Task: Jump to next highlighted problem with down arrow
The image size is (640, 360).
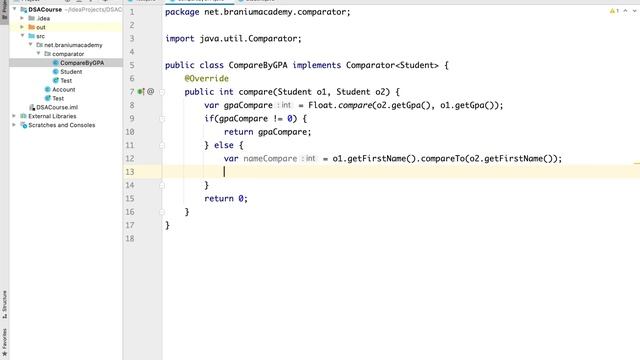Action: 634,11
